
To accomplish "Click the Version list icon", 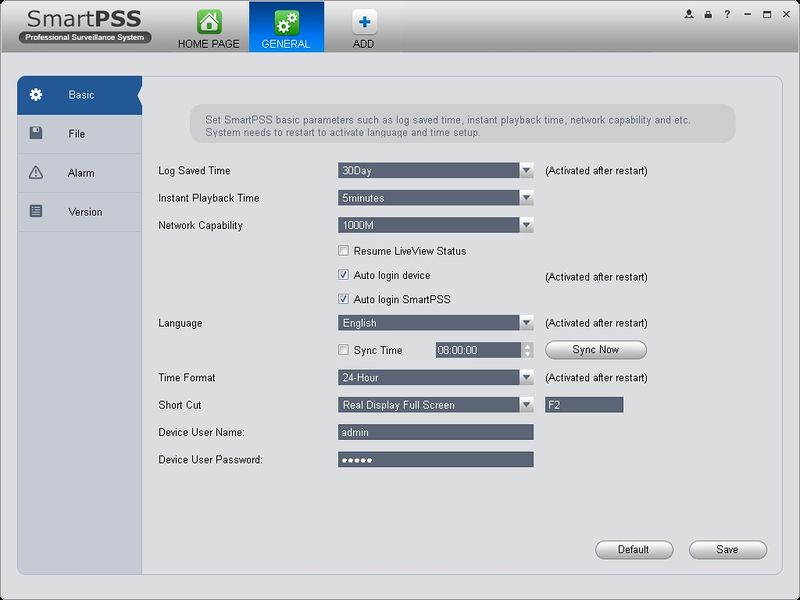I will [x=36, y=211].
